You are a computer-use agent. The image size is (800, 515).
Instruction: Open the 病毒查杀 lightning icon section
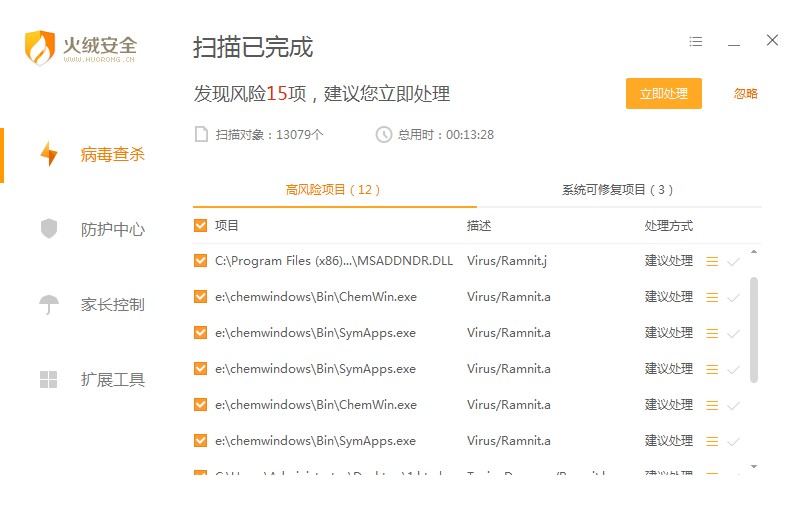coord(49,154)
